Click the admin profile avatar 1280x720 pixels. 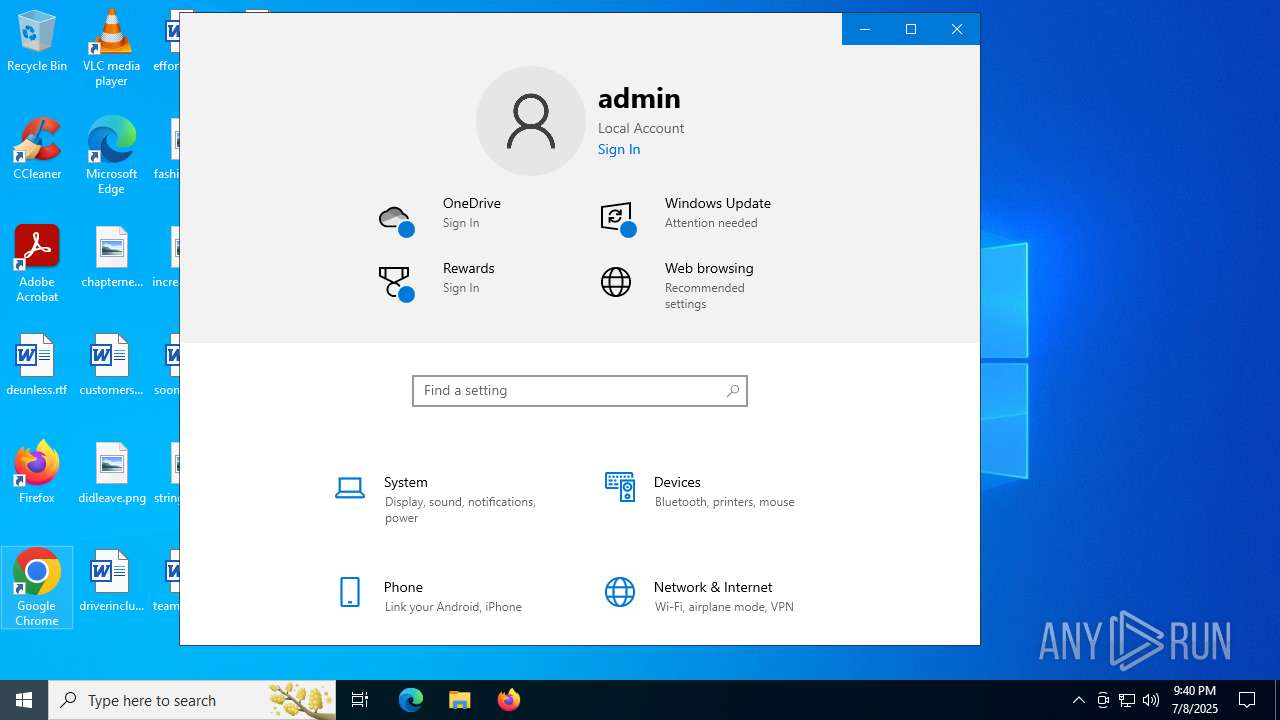[x=531, y=121]
